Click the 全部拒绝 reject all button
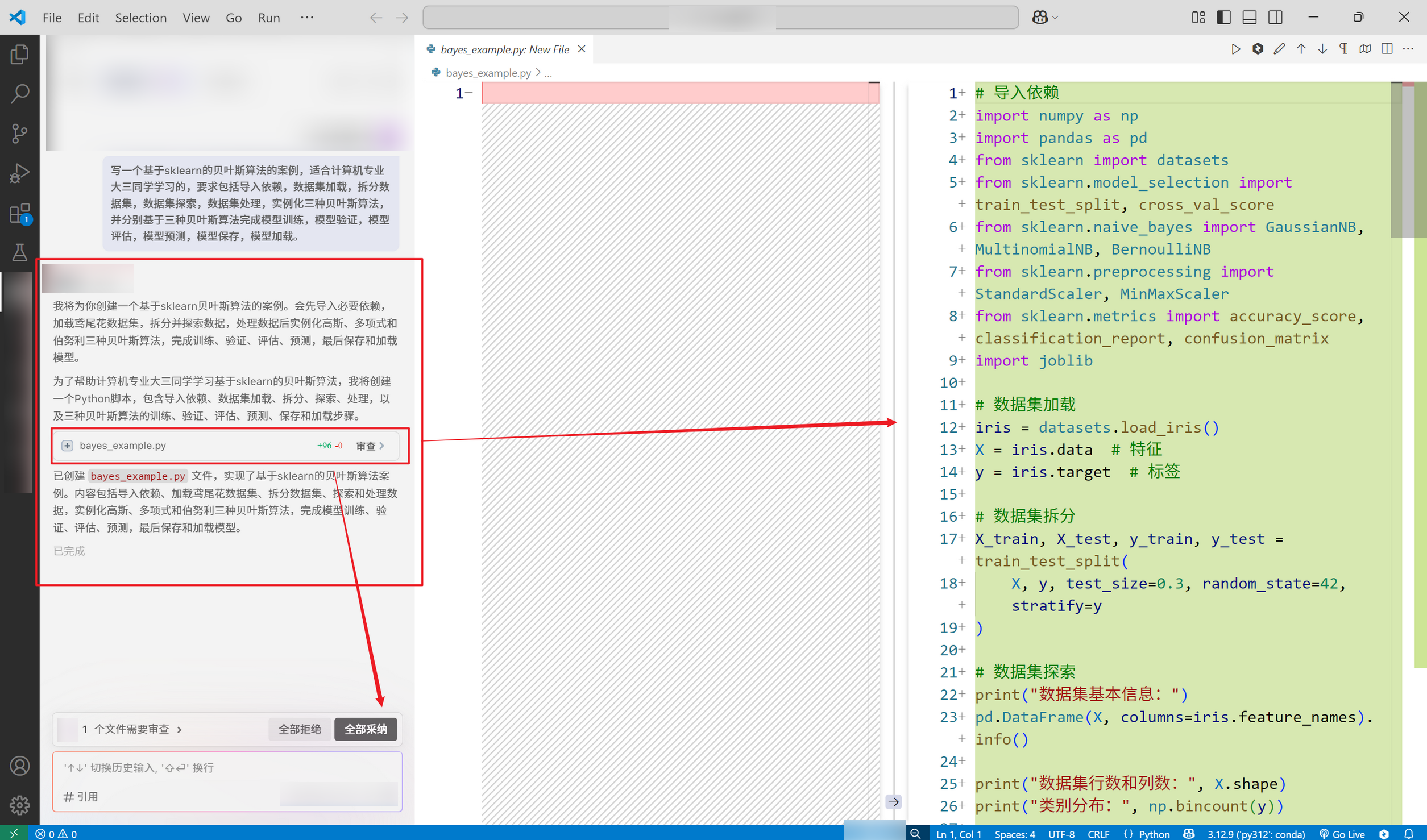The image size is (1427, 840). point(300,729)
